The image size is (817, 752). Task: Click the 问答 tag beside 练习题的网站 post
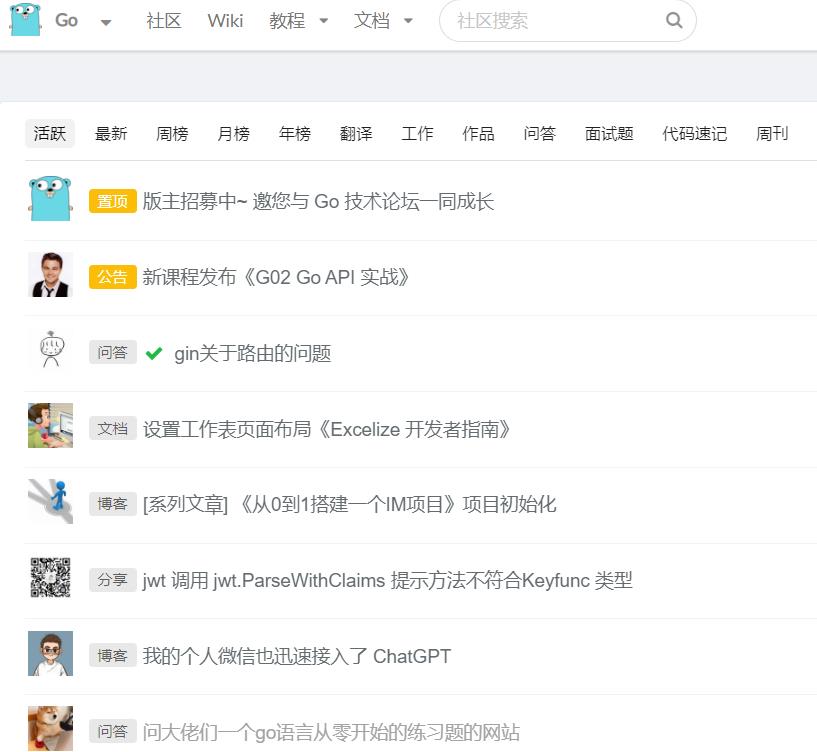coord(113,731)
